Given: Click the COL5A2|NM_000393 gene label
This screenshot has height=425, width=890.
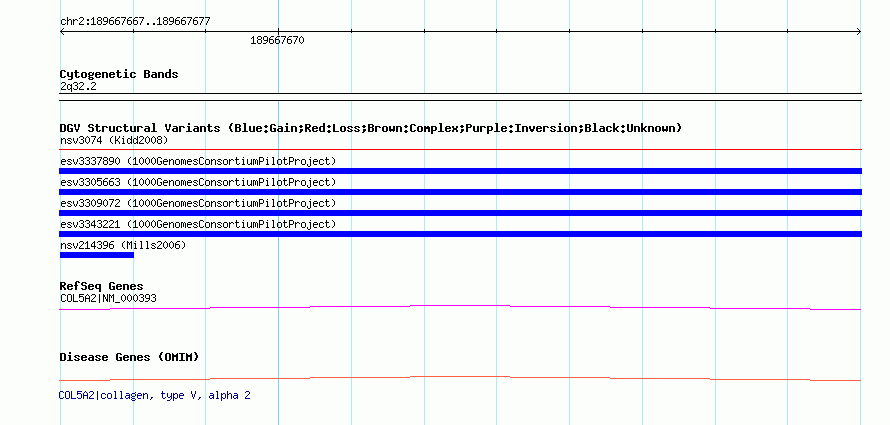Looking at the screenshot, I should click(108, 298).
